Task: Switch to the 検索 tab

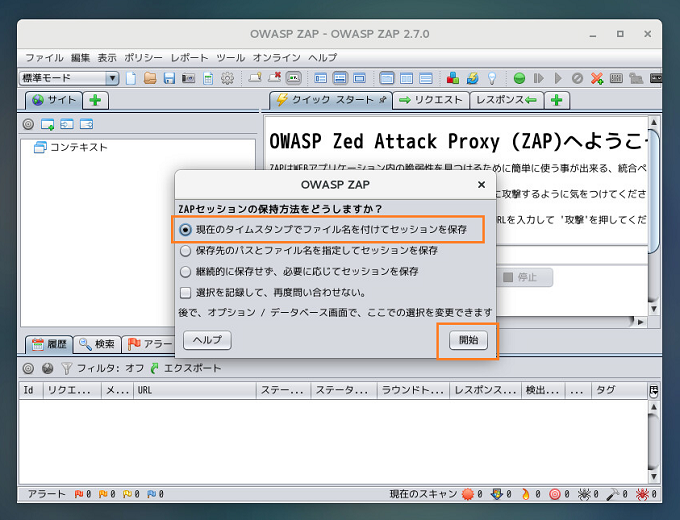Action: click(x=97, y=344)
